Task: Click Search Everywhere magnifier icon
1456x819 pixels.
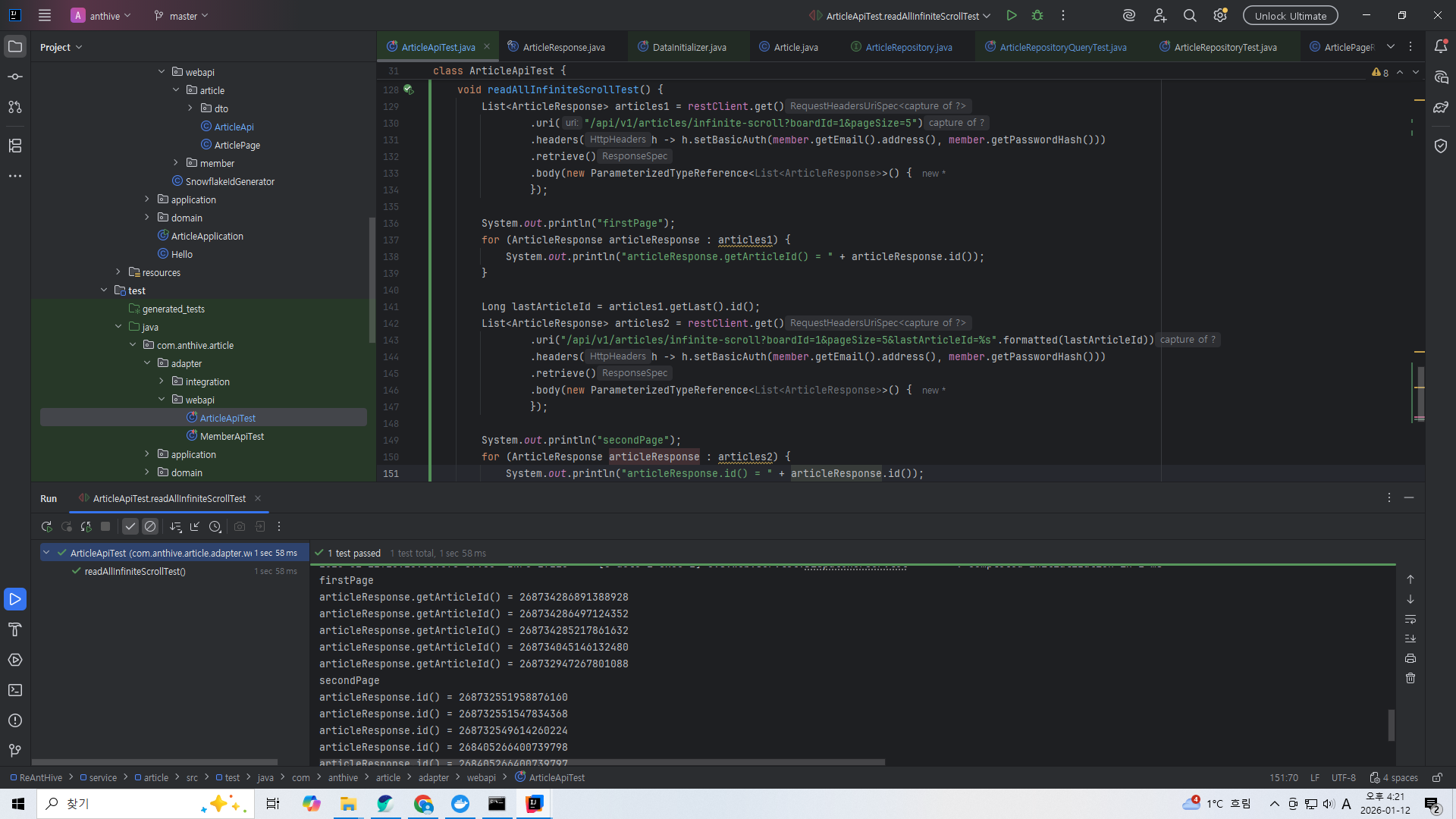Action: pos(1190,15)
